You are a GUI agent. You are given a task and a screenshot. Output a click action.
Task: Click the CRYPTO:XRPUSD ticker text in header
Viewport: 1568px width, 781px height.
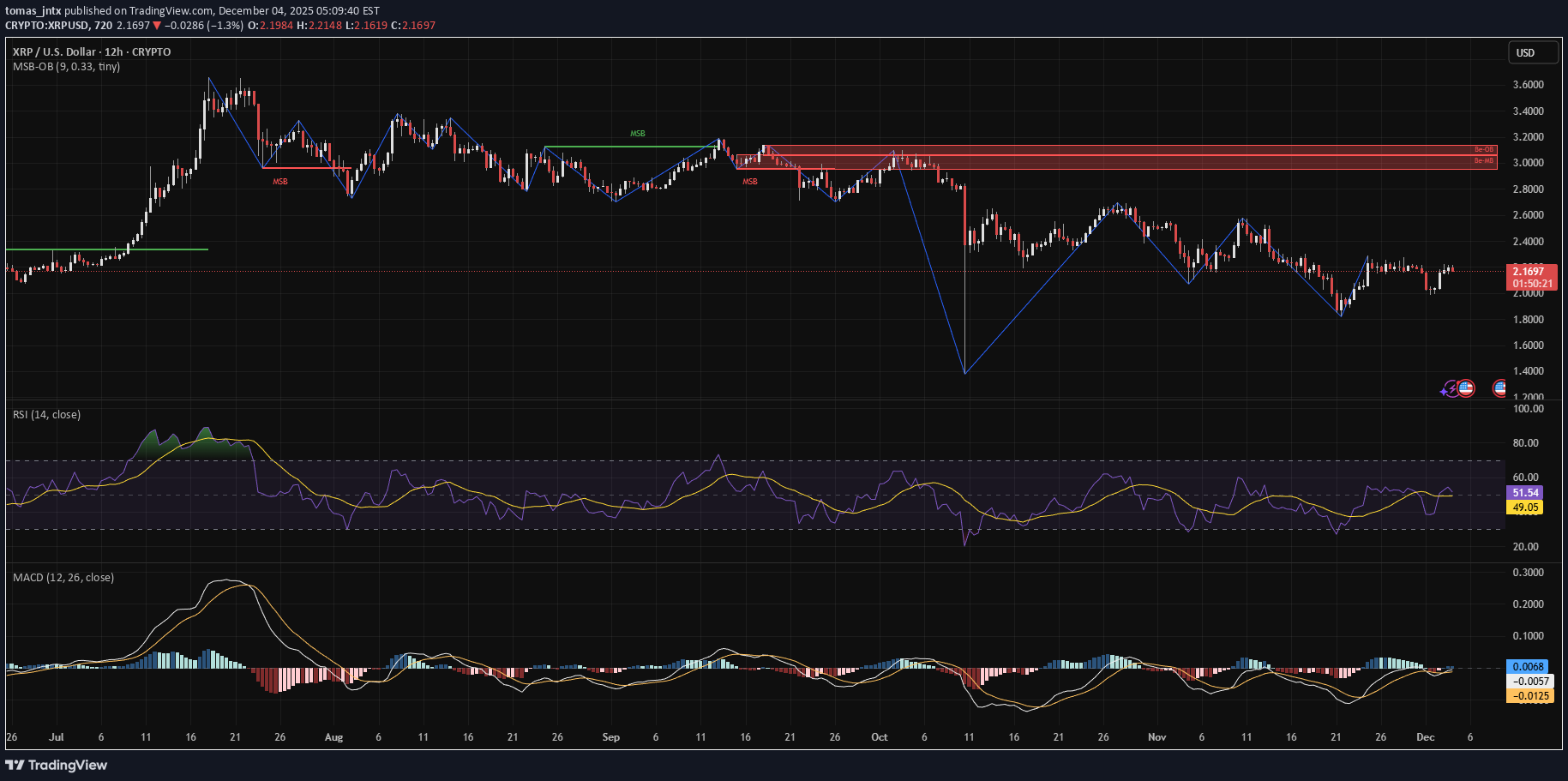tap(51, 26)
